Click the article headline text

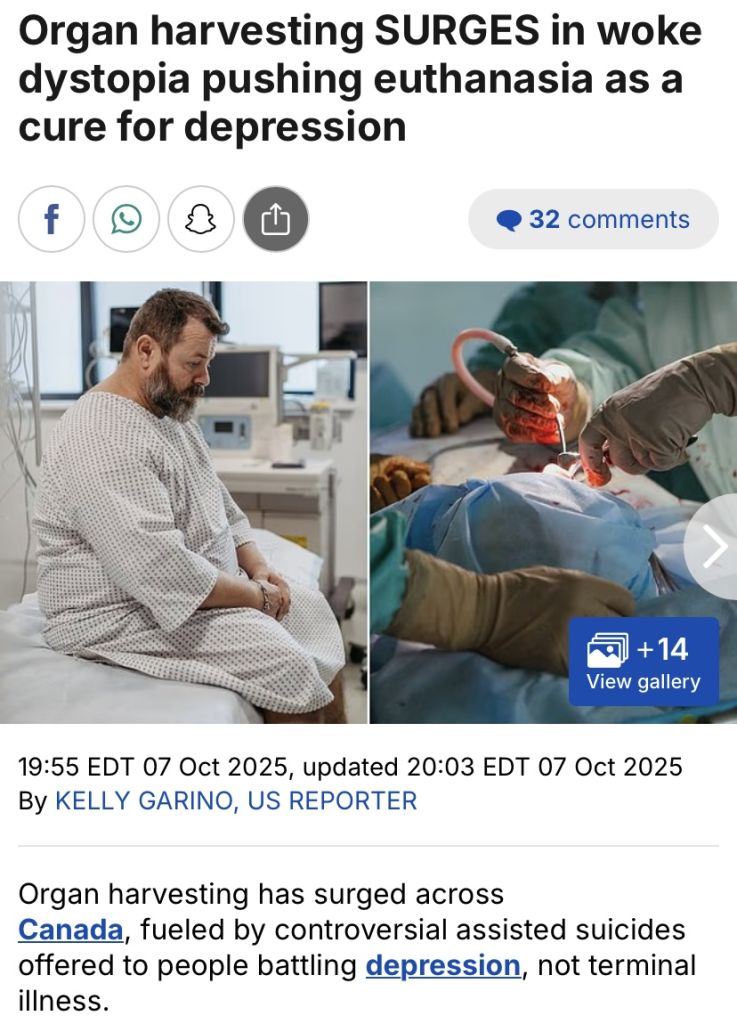click(360, 78)
